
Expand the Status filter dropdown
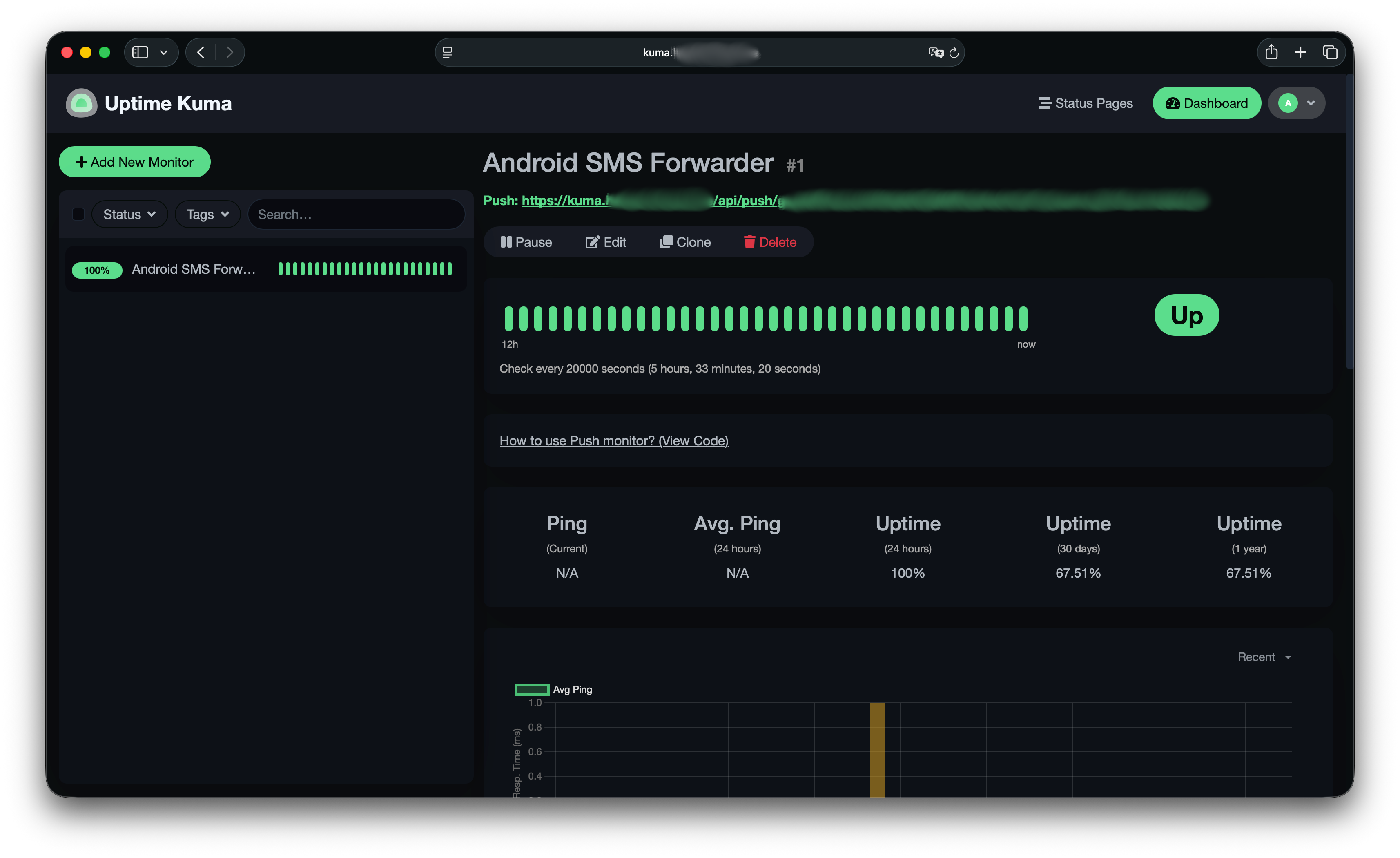click(x=129, y=214)
